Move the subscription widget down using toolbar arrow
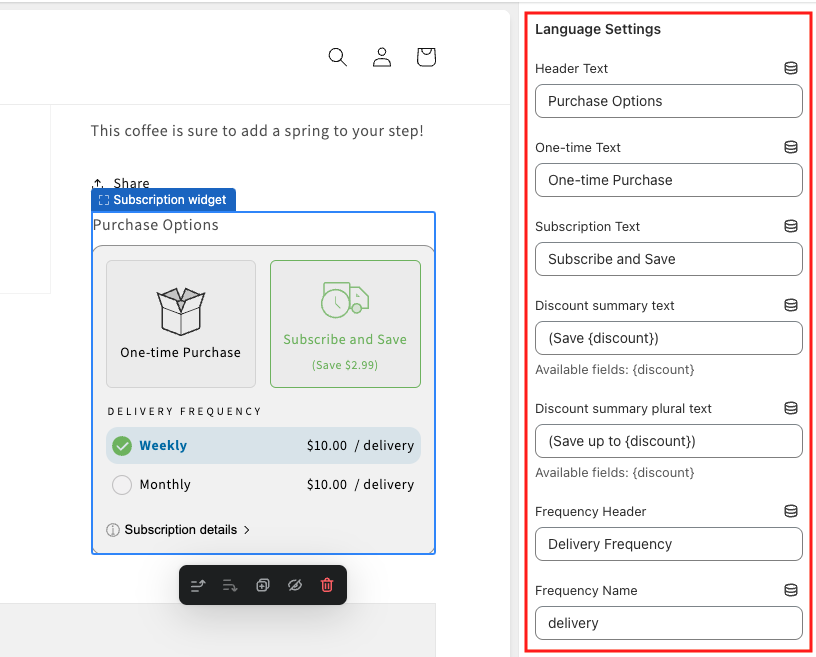816x657 pixels. [230, 585]
